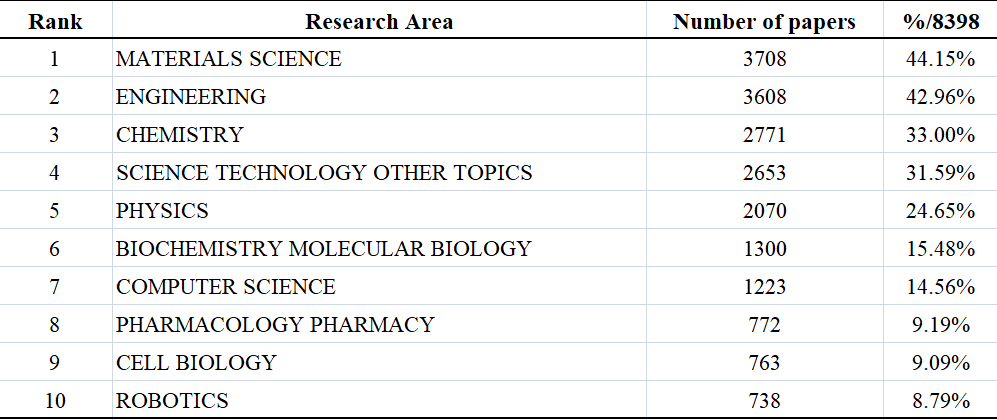
Task: Click BIOCHEMISTRY MOLECULAR BIOLOGY cell
Action: coord(379,248)
